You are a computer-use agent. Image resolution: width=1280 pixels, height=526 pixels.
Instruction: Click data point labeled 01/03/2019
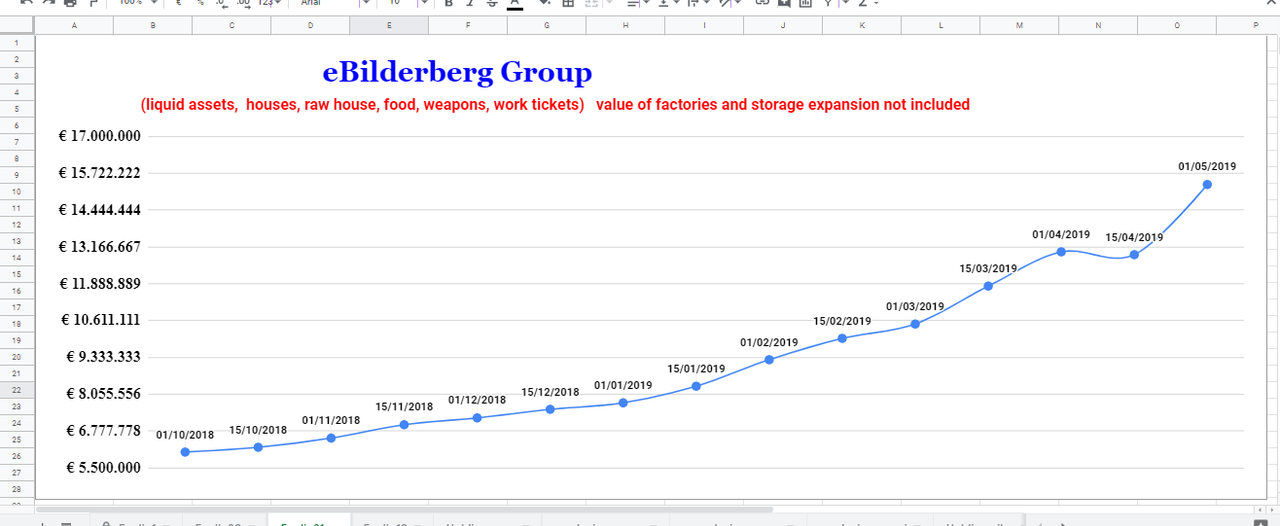coord(915,323)
